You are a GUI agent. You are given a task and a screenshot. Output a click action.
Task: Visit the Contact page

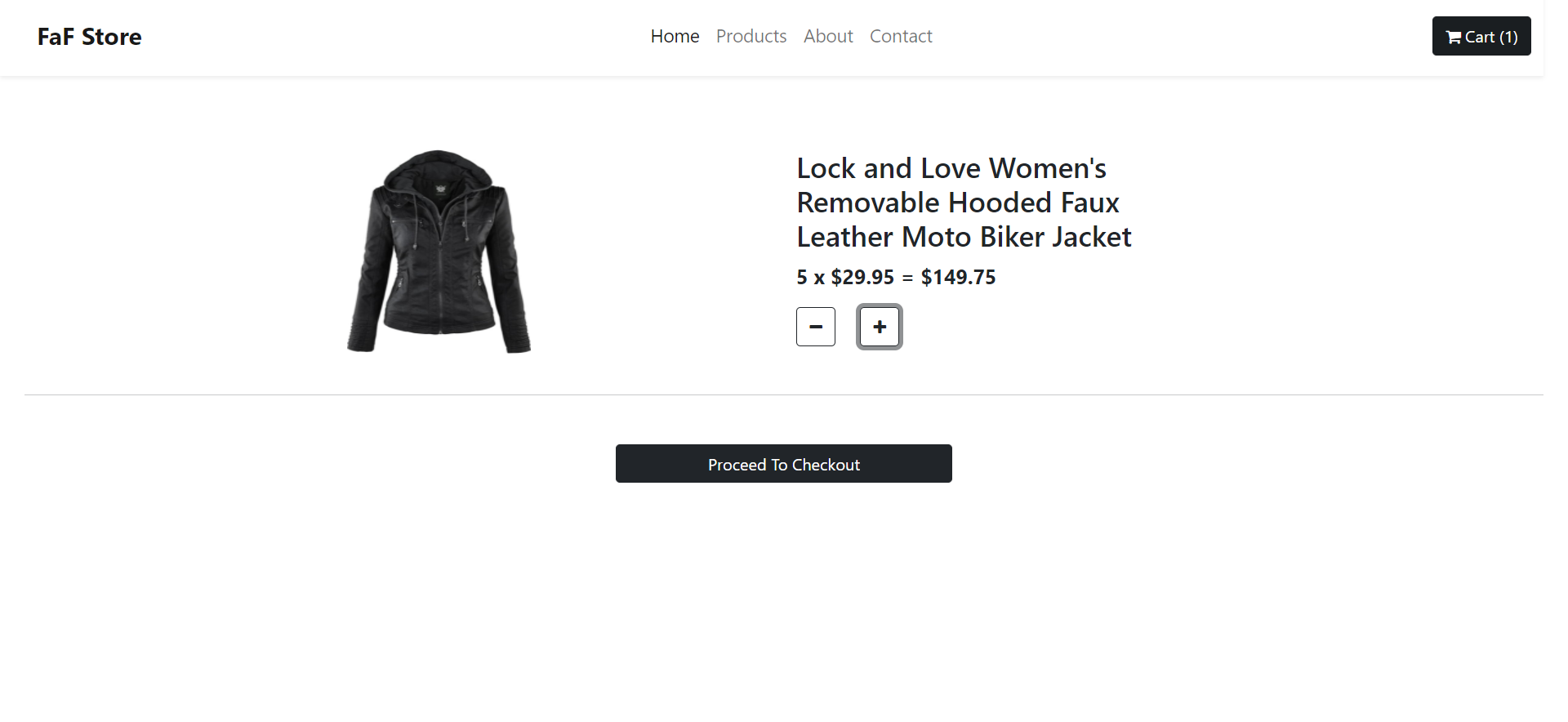pos(901,36)
